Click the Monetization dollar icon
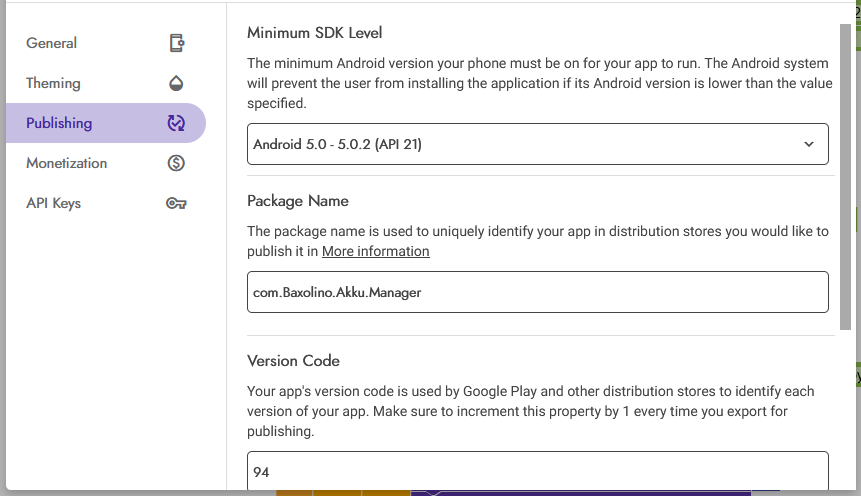 point(177,163)
